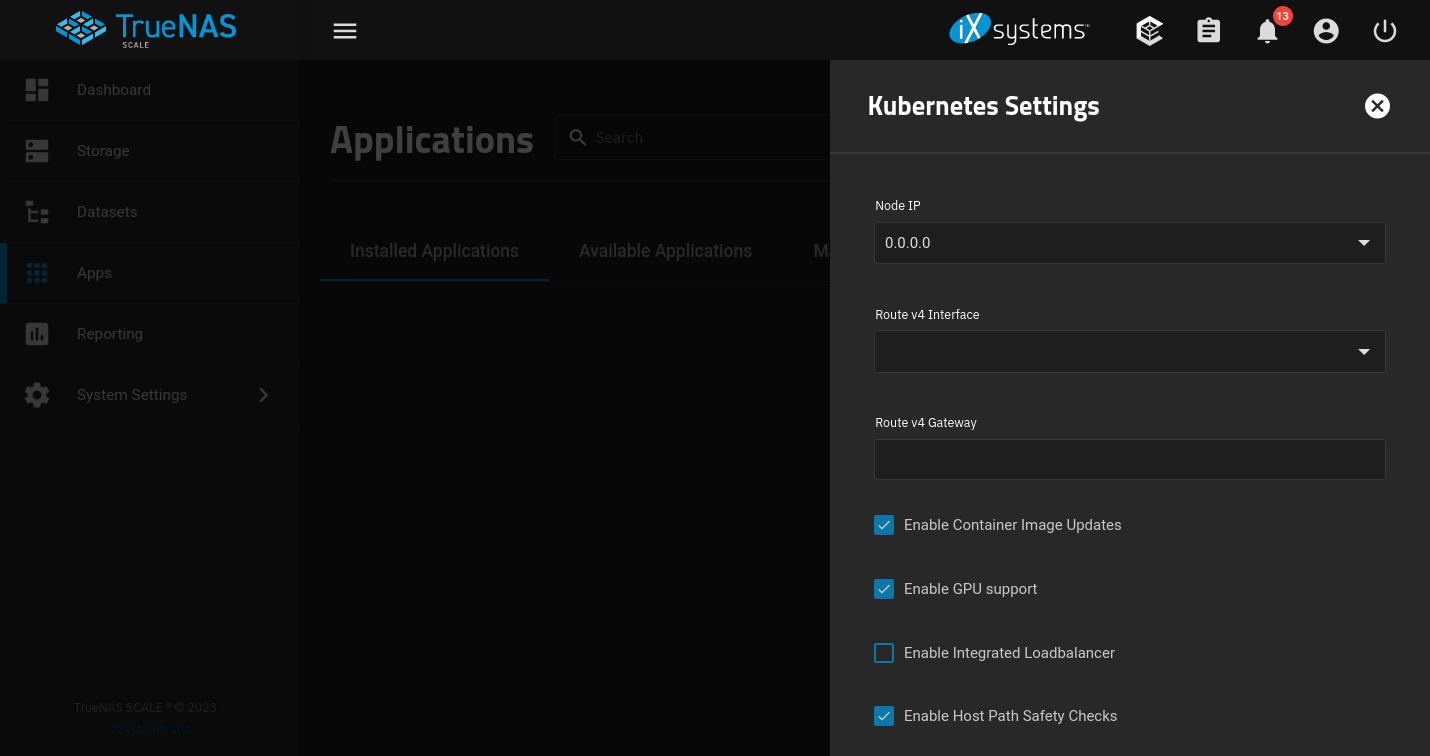
Task: Disable Enable Container Image Updates
Action: 884,524
